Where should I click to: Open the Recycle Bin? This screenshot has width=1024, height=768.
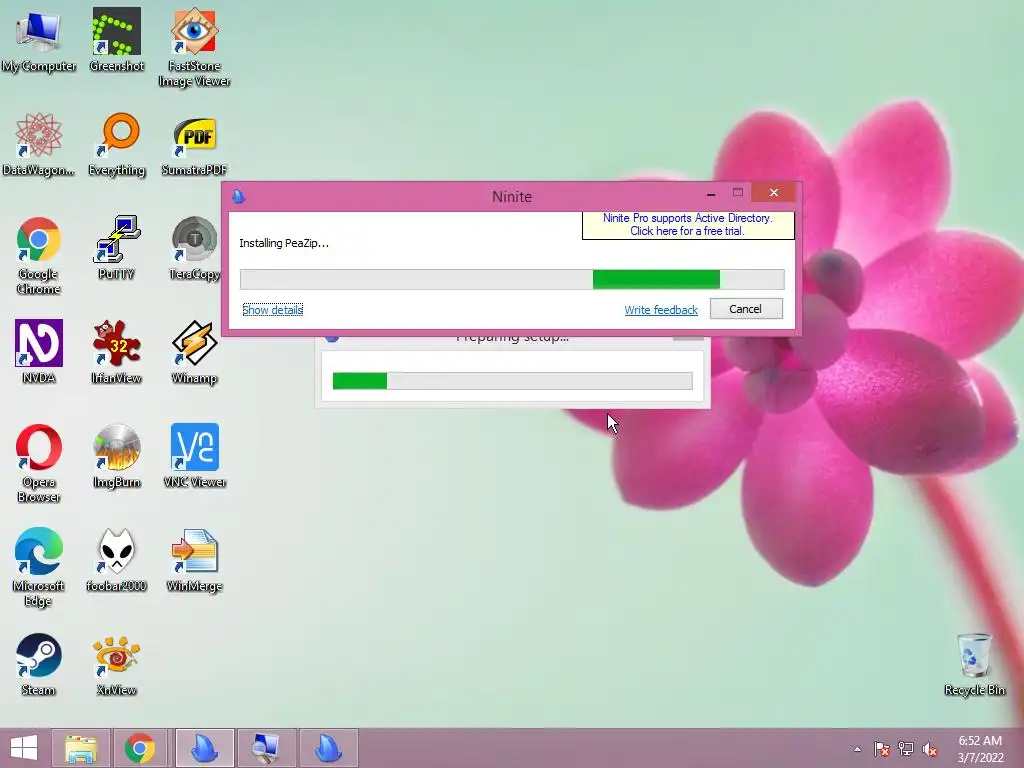[974, 664]
